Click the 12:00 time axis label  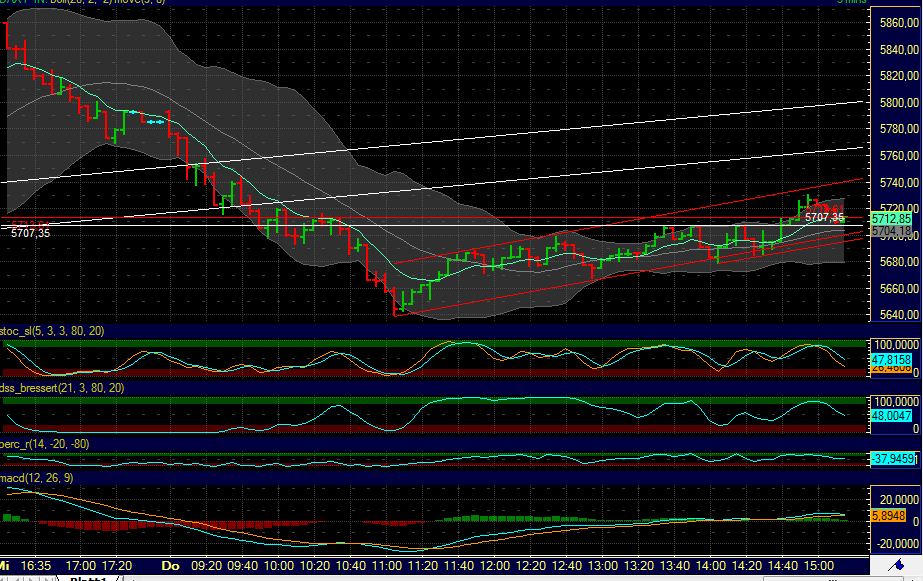pyautogui.click(x=494, y=566)
